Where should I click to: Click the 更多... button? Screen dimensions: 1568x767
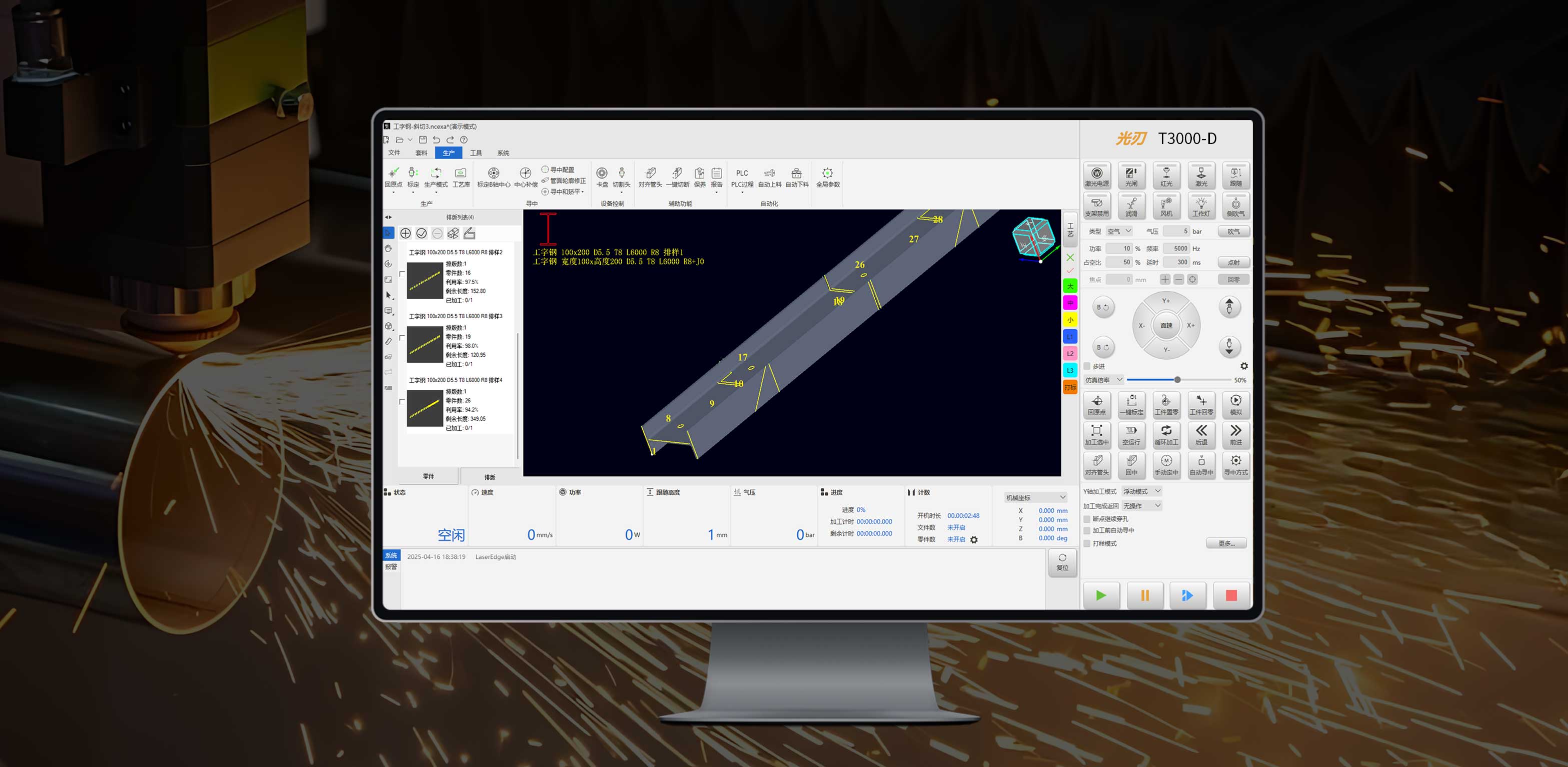(x=1226, y=543)
